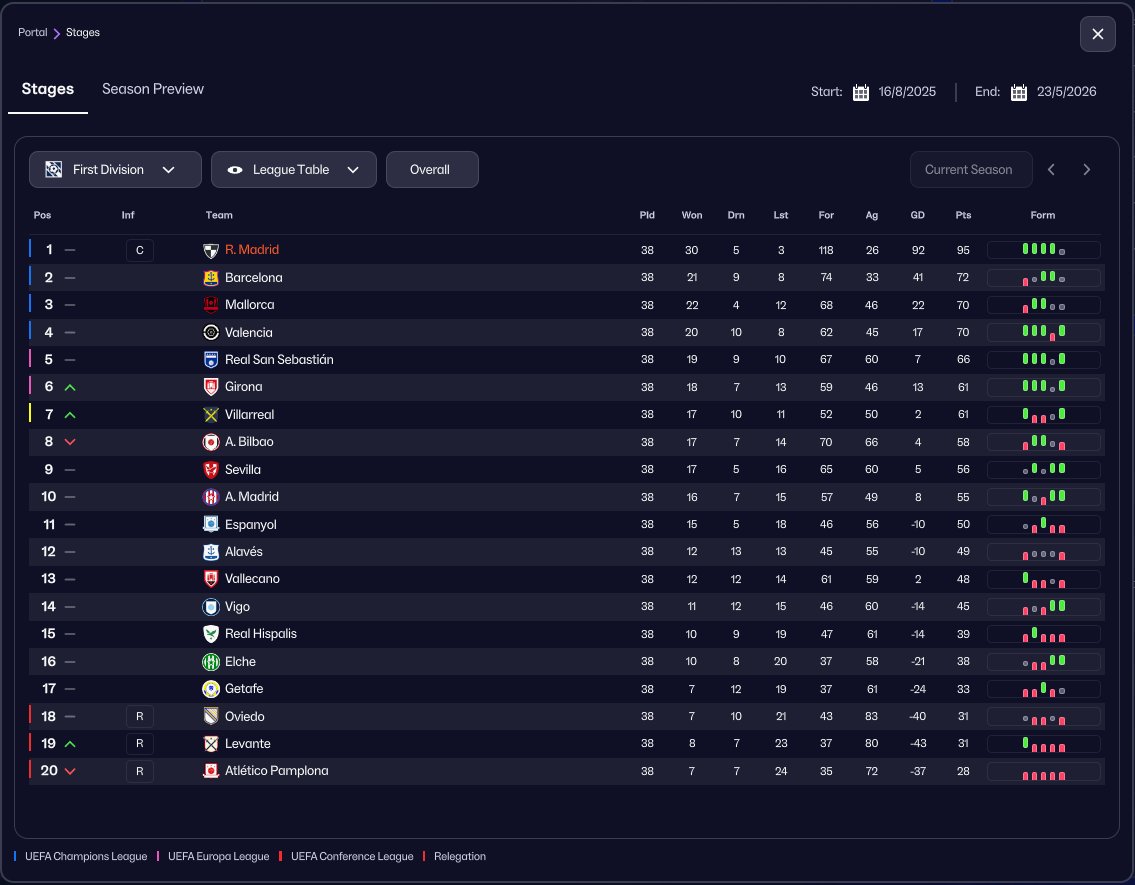Viewport: 1135px width, 885px height.
Task: Go to the next season arrow
Action: click(x=1087, y=169)
